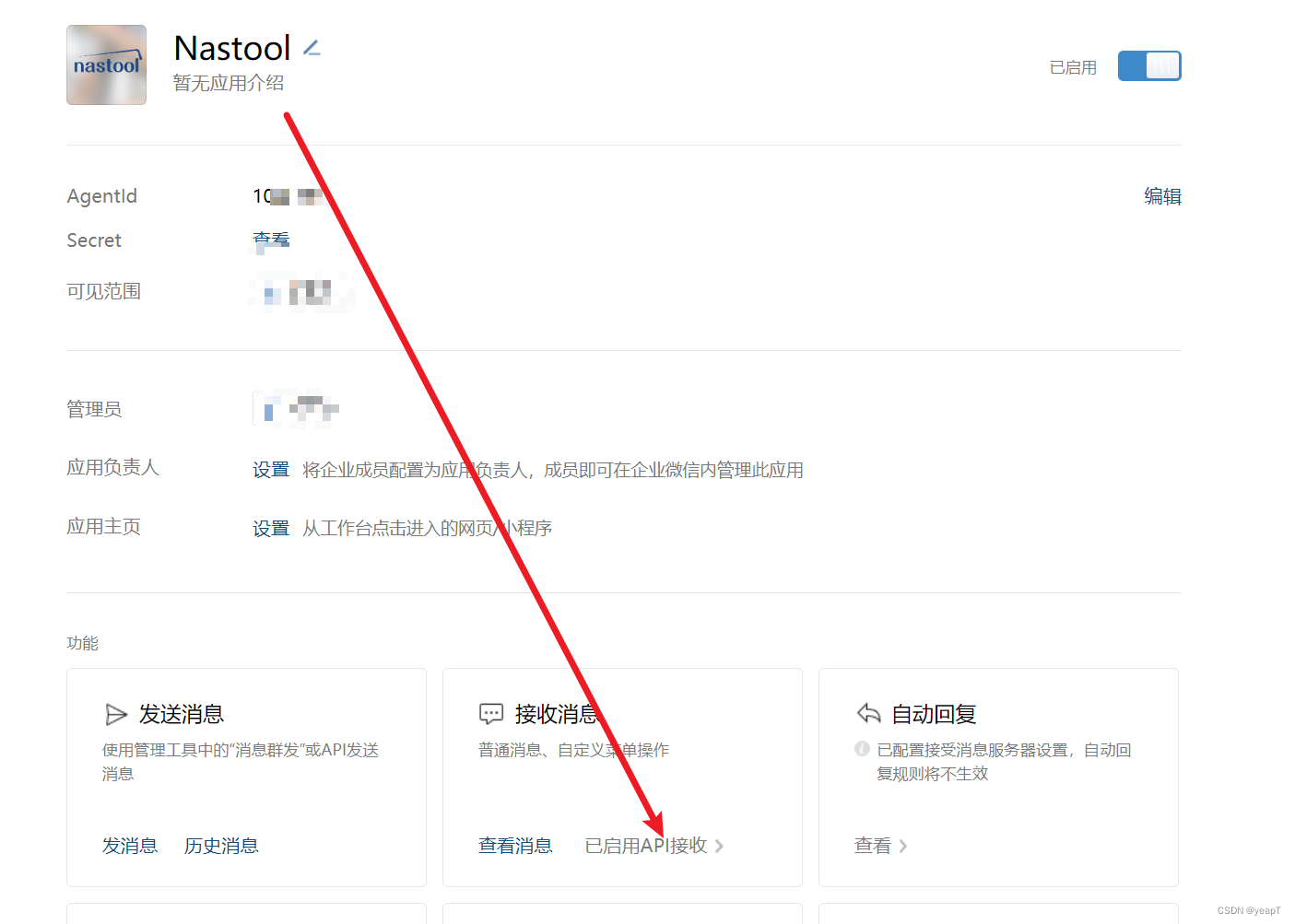Open 已启用API接收 settings
The width and height of the screenshot is (1295, 924).
point(646,846)
